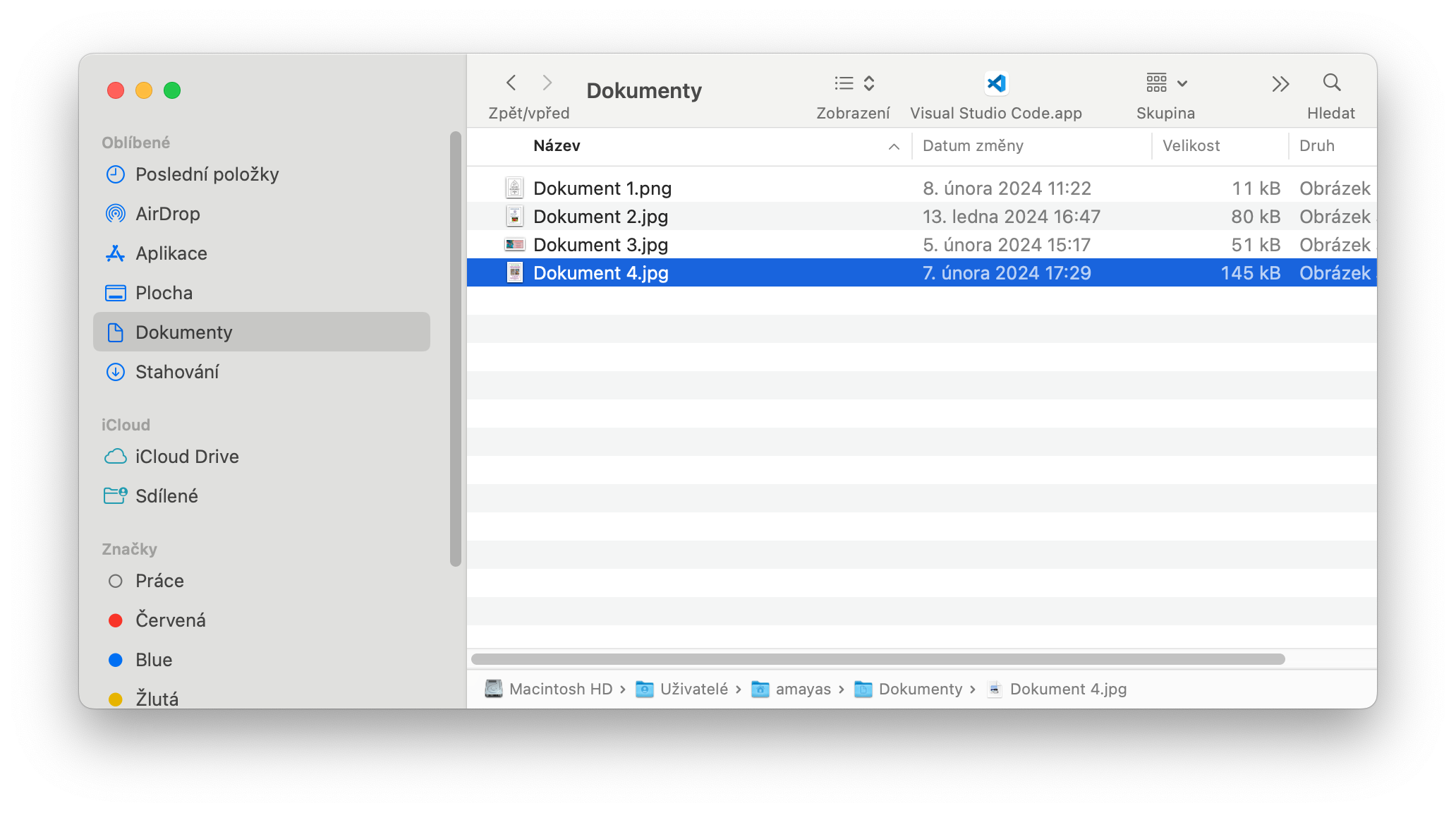This screenshot has height=813, width=1456.
Task: Click Macintosh HD in path bar
Action: point(560,689)
